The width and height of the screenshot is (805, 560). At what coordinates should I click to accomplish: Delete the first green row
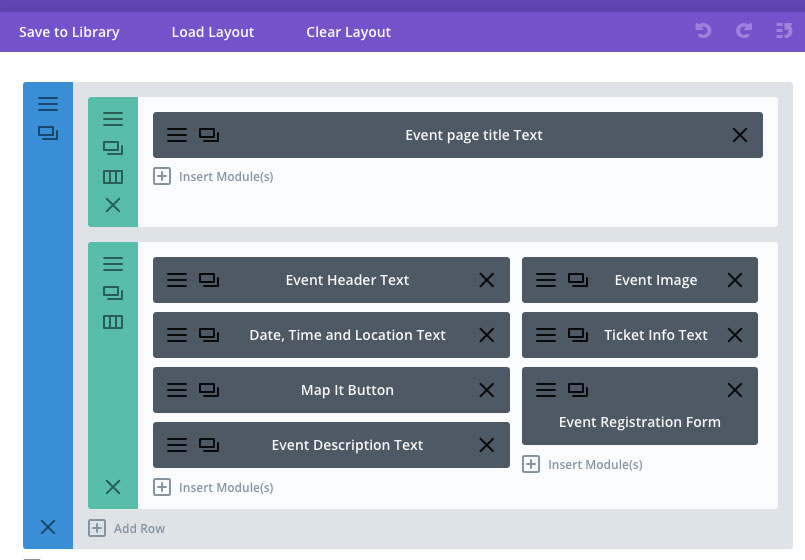click(113, 205)
